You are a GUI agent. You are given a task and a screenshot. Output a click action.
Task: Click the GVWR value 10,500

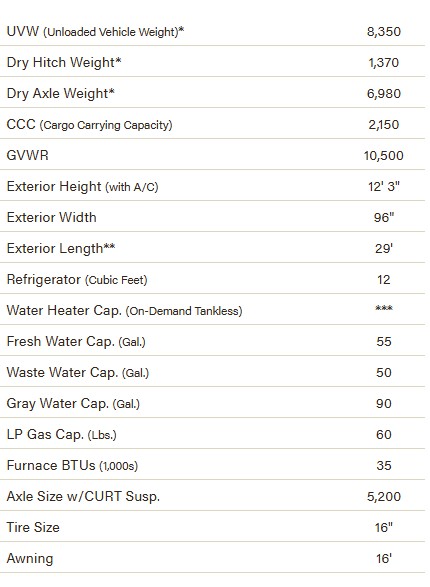384,155
